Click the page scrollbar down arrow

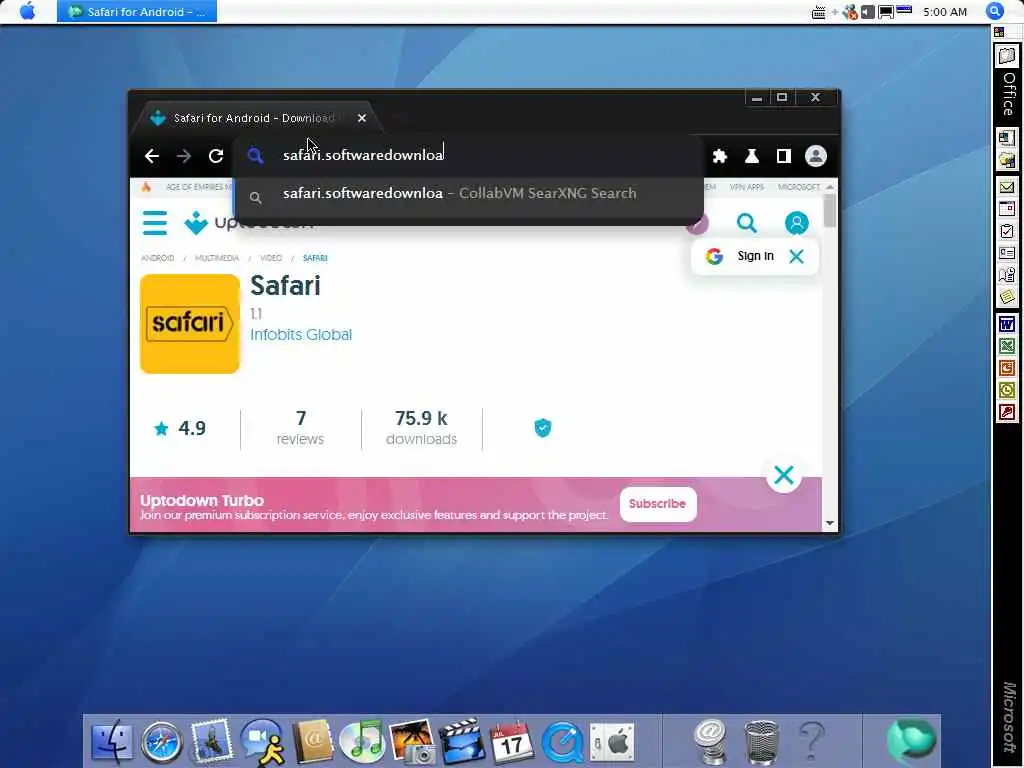(829, 523)
